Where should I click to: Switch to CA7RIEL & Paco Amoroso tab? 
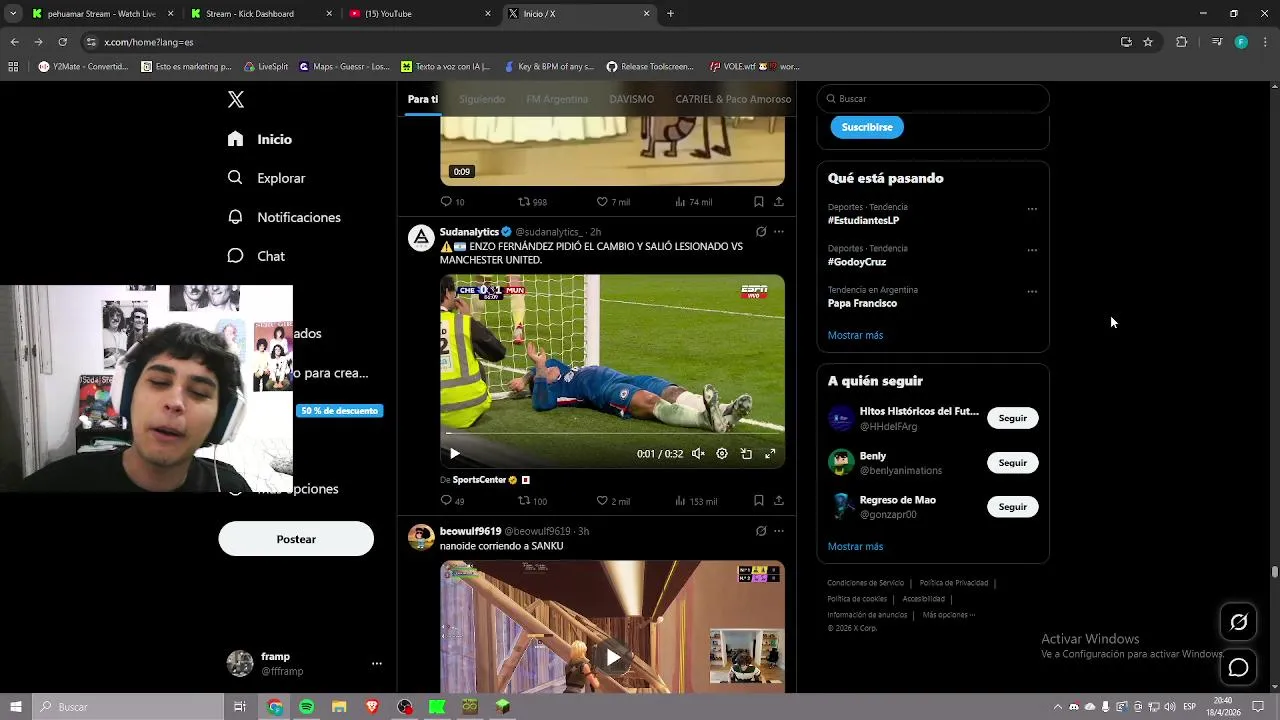pyautogui.click(x=733, y=99)
